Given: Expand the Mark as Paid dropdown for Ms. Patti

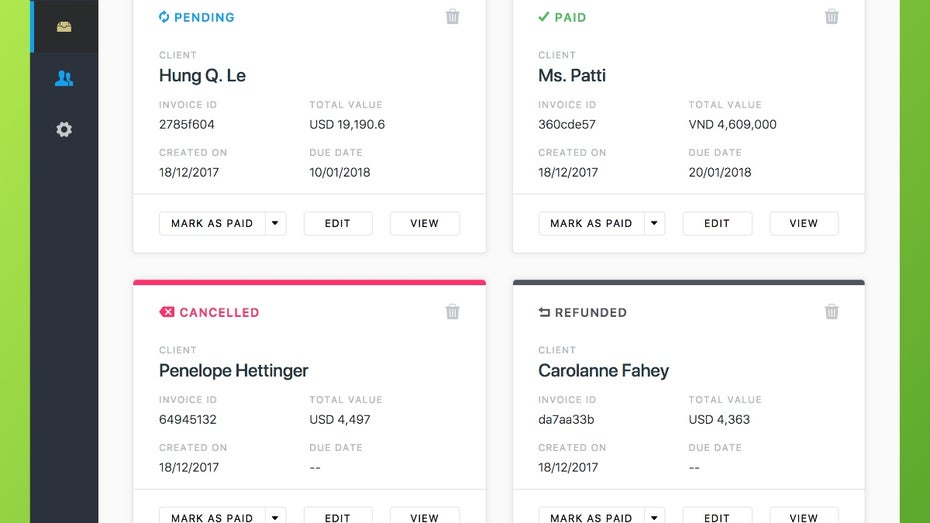Looking at the screenshot, I should click(x=655, y=223).
